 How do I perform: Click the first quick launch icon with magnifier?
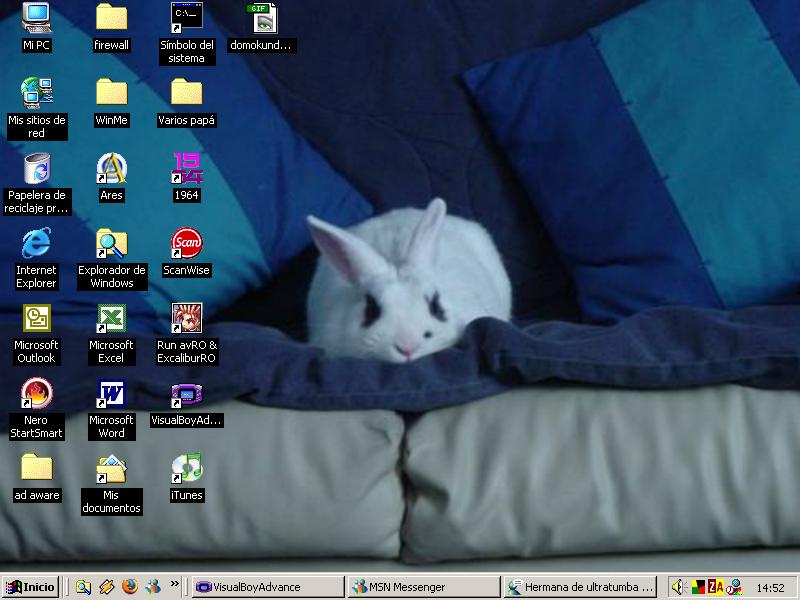point(83,587)
